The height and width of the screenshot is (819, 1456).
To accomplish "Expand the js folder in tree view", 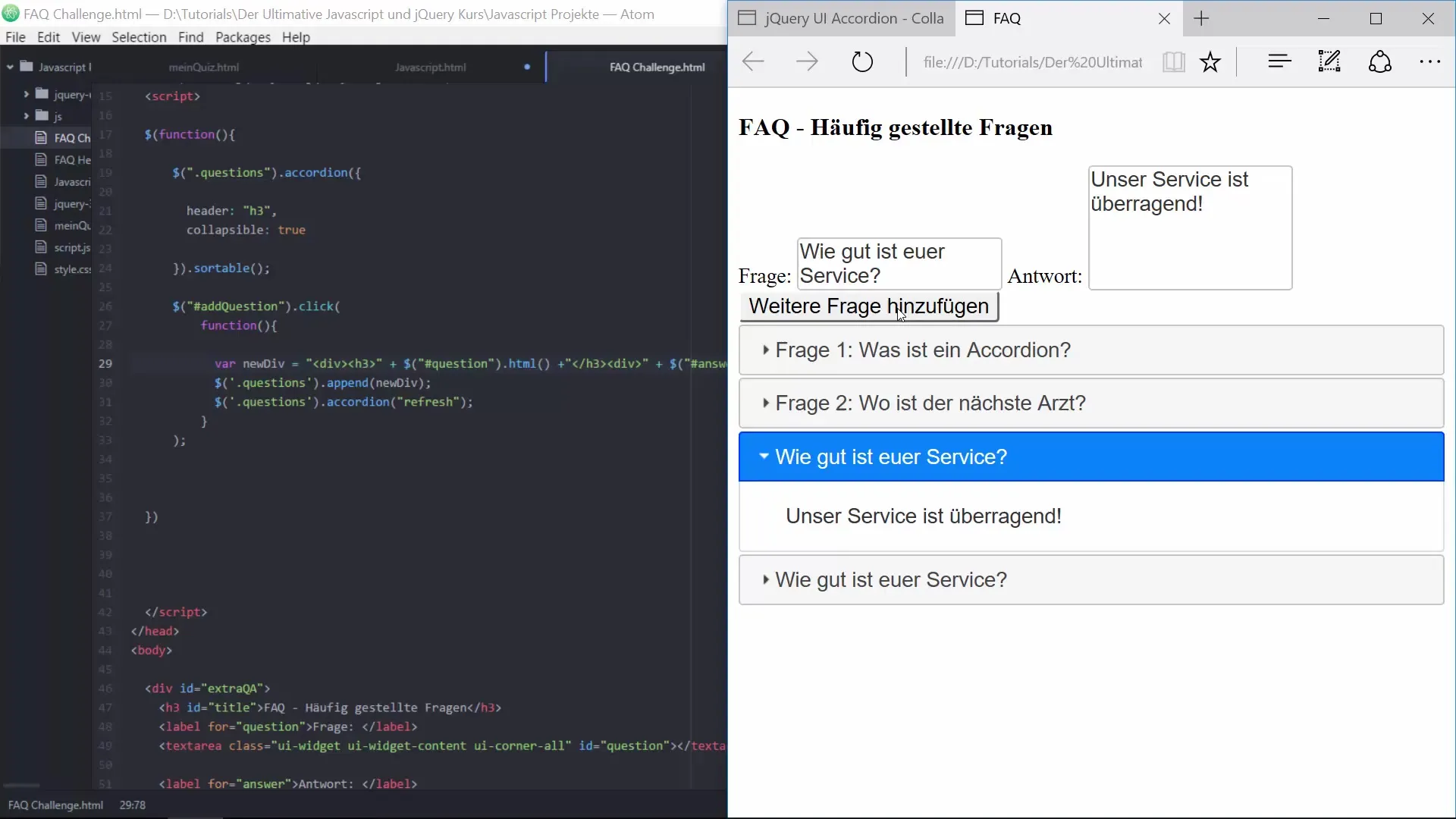I will [x=26, y=115].
